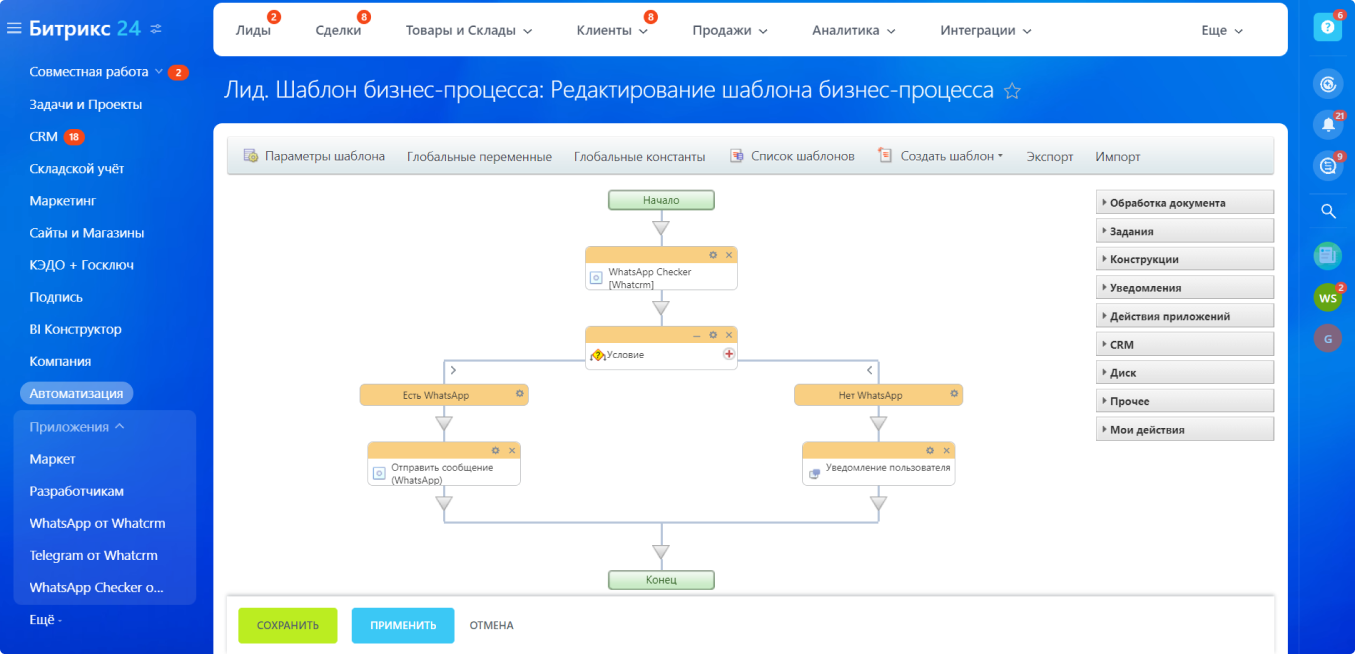This screenshot has width=1355, height=654.
Task: Expand the Обработка документа section
Action: [1184, 203]
